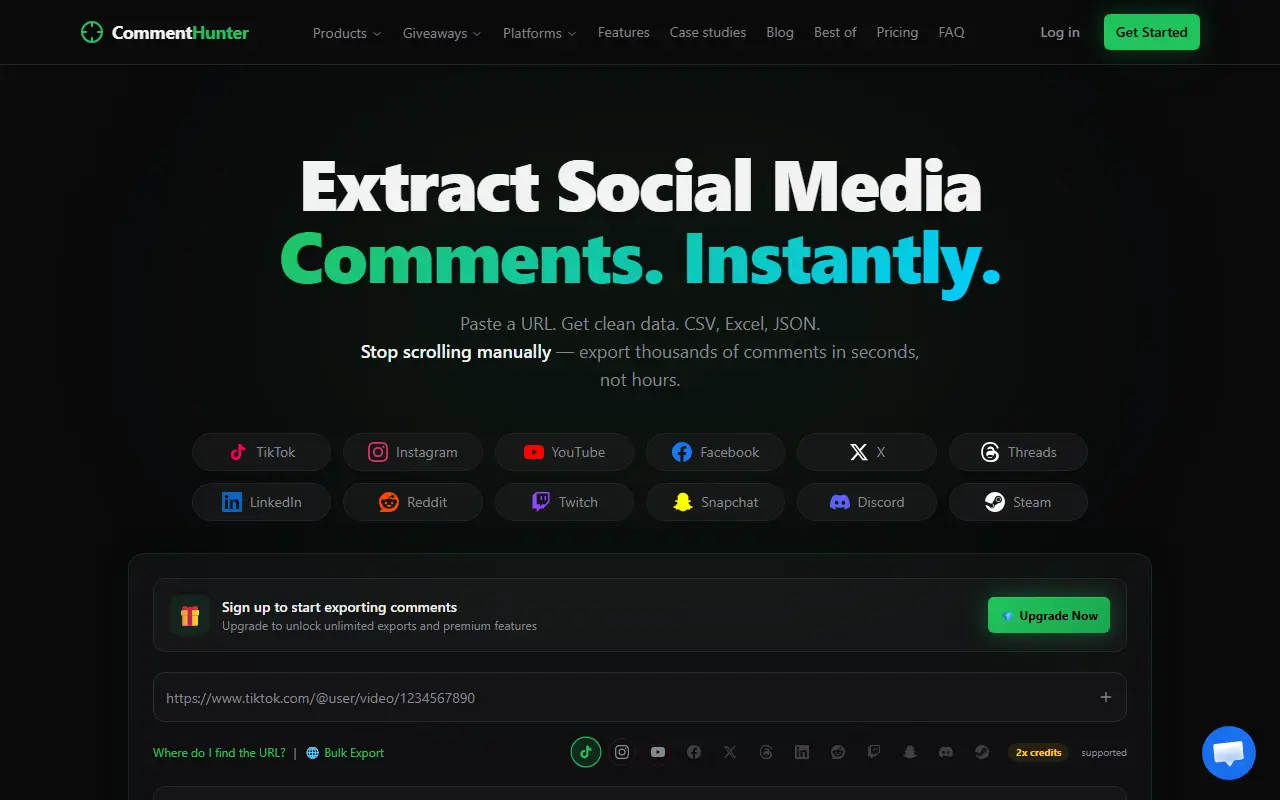Expand the Platforms dropdown menu
The width and height of the screenshot is (1280, 800).
click(x=540, y=33)
